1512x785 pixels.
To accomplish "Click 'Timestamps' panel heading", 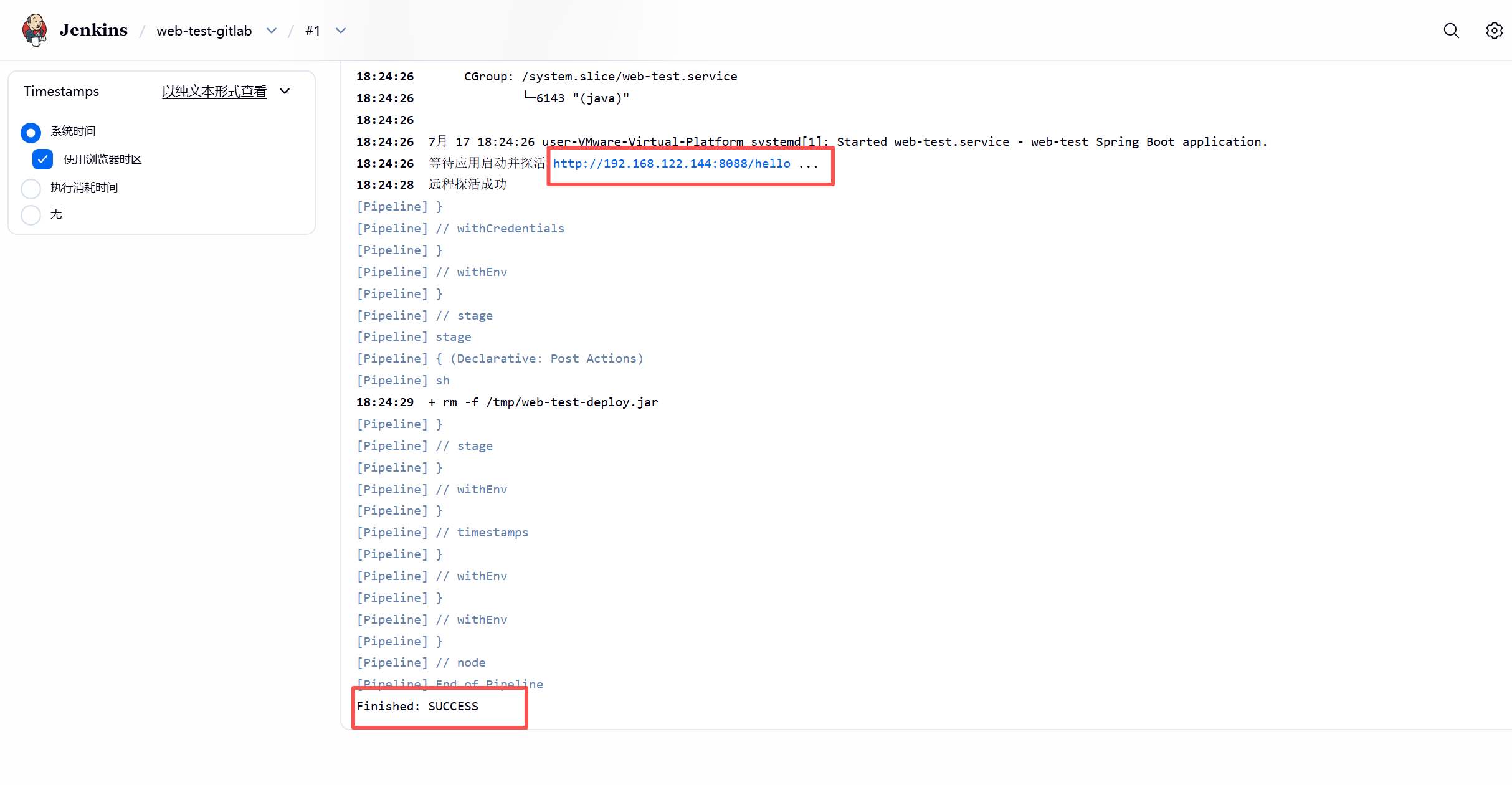I will [x=61, y=92].
